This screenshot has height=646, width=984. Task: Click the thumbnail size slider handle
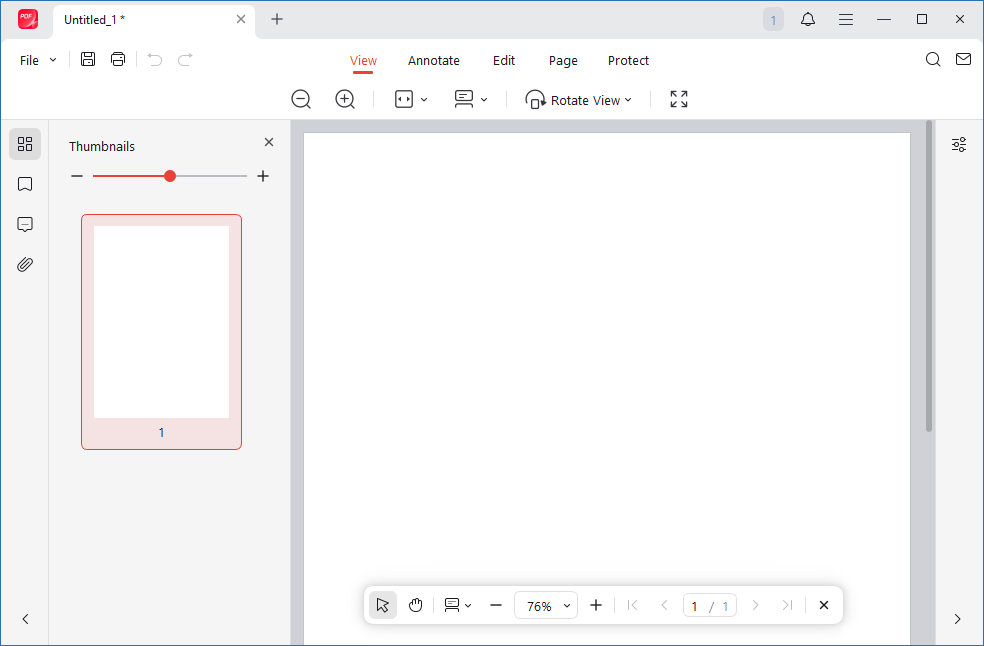click(x=170, y=176)
